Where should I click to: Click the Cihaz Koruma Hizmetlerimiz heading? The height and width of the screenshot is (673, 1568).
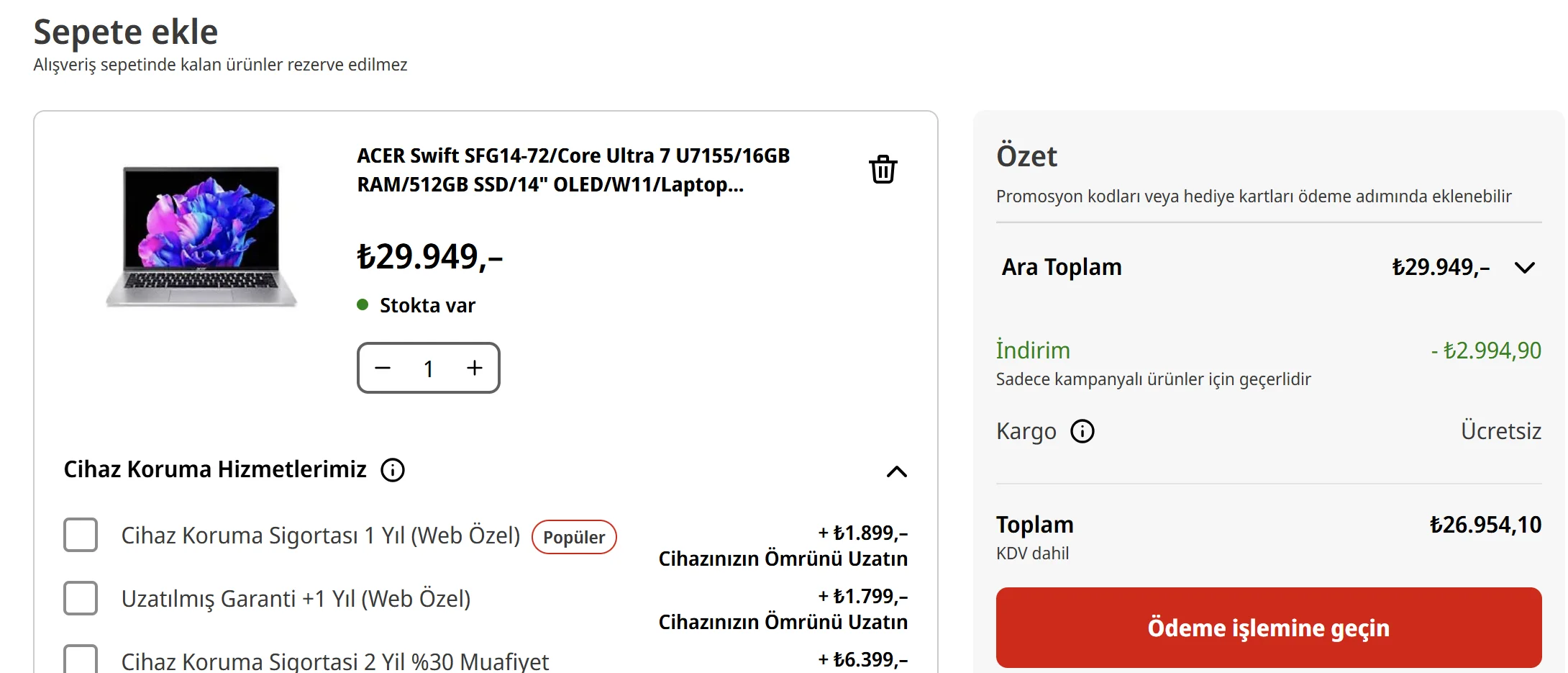point(215,469)
